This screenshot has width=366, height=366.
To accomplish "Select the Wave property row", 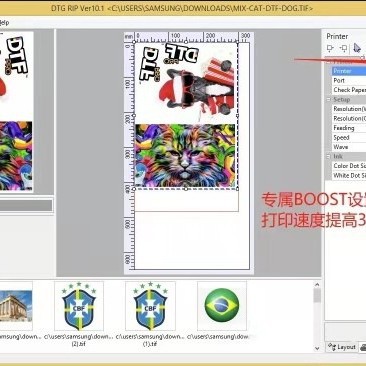I will [349, 147].
